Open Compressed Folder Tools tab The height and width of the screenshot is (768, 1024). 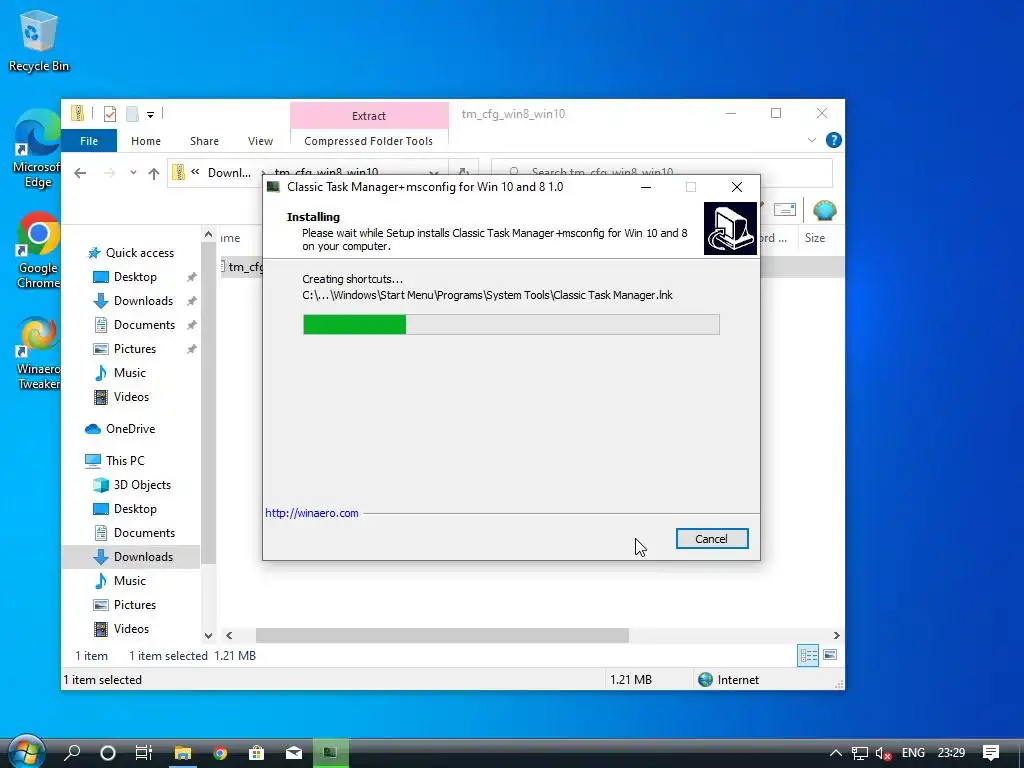click(x=368, y=141)
